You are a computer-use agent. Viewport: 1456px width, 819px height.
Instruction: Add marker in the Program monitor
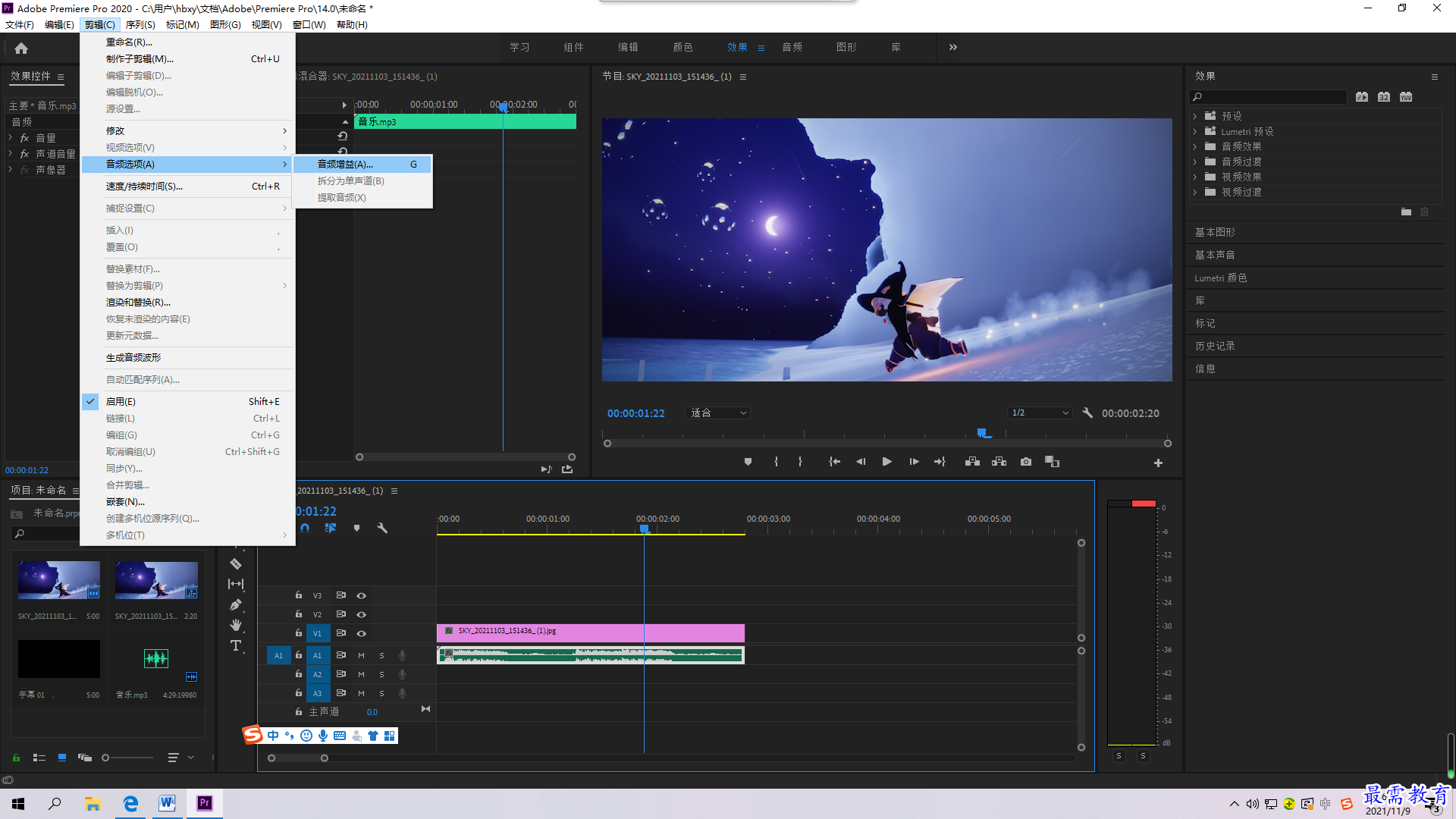(748, 462)
